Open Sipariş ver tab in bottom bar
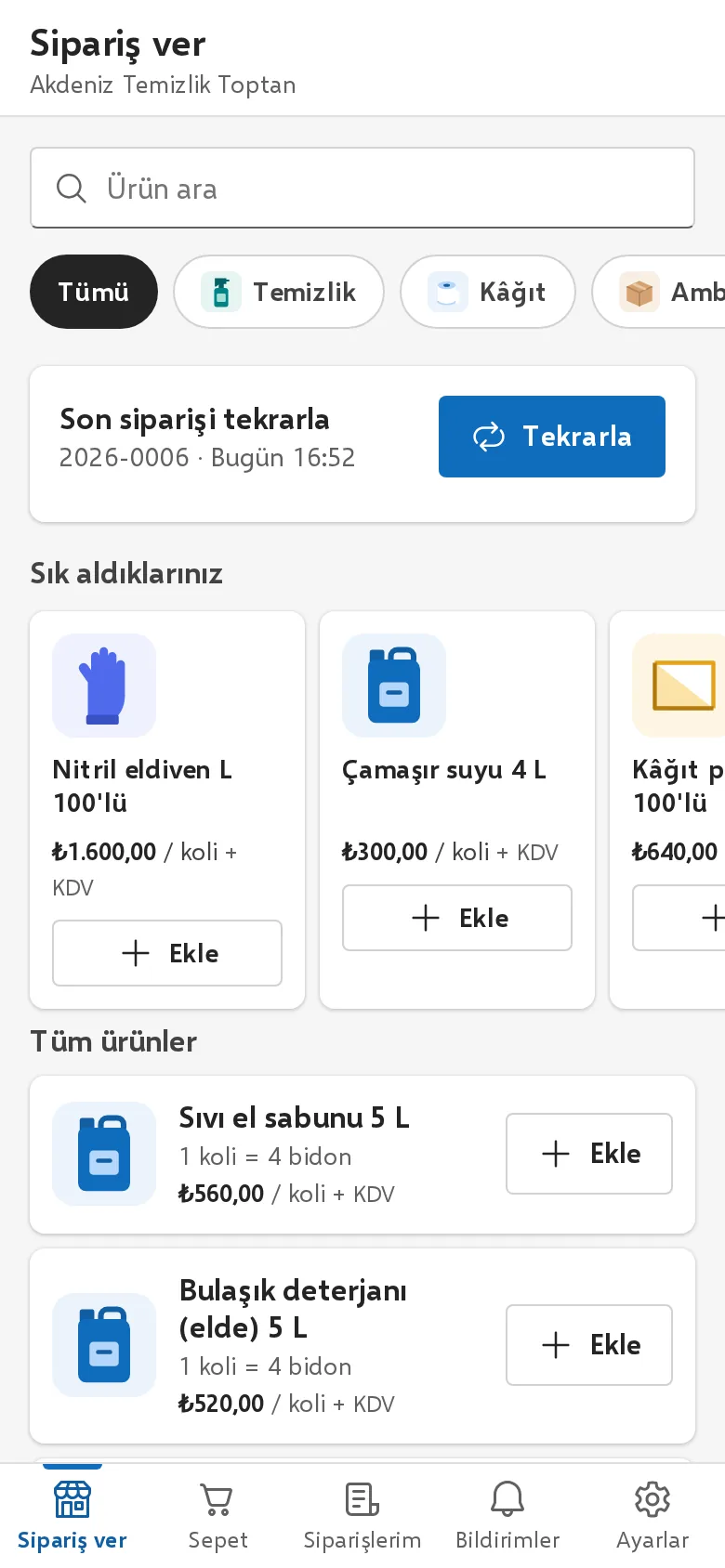The height and width of the screenshot is (1568, 725). [x=72, y=1516]
